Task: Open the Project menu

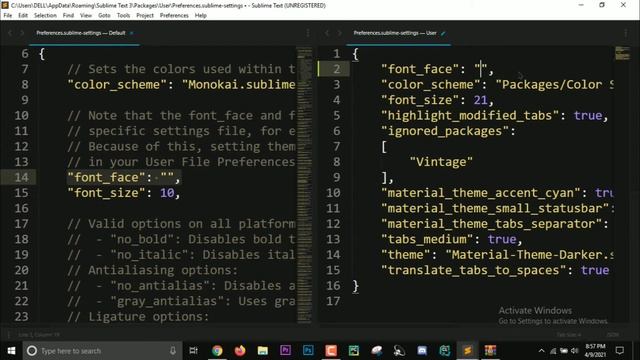Action: tap(145, 16)
